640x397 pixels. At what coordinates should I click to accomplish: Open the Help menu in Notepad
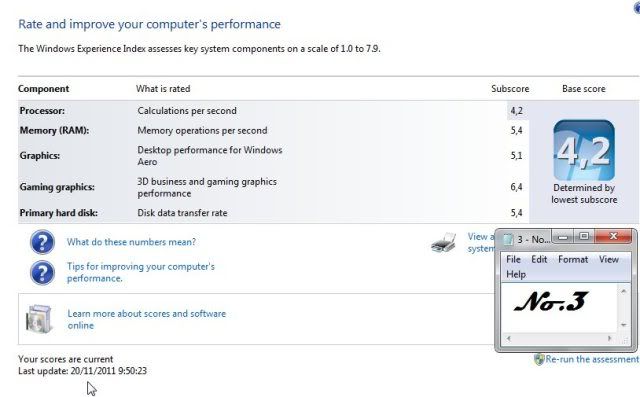click(516, 274)
